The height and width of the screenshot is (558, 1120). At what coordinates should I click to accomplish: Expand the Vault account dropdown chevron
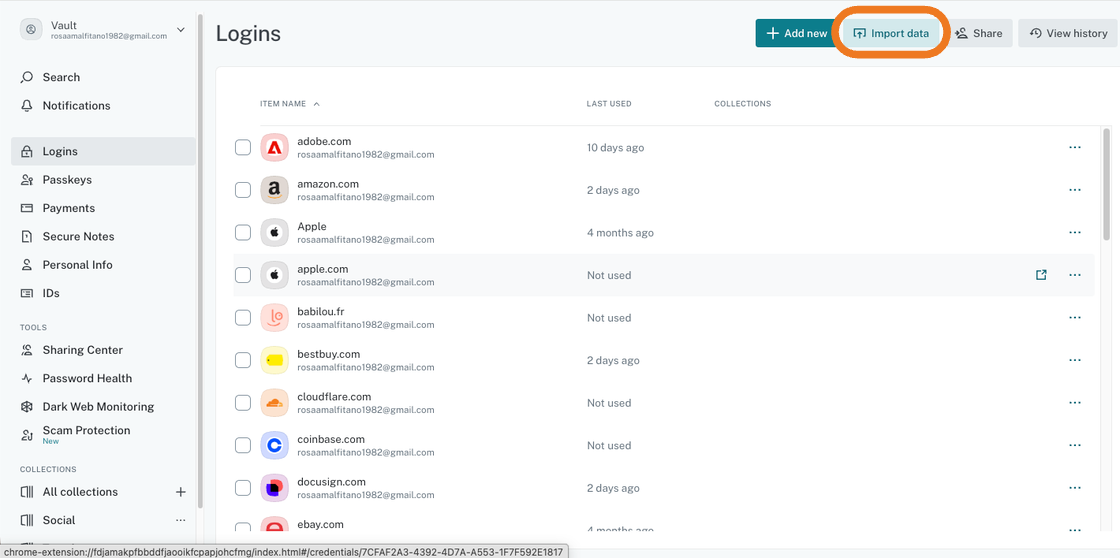181,30
